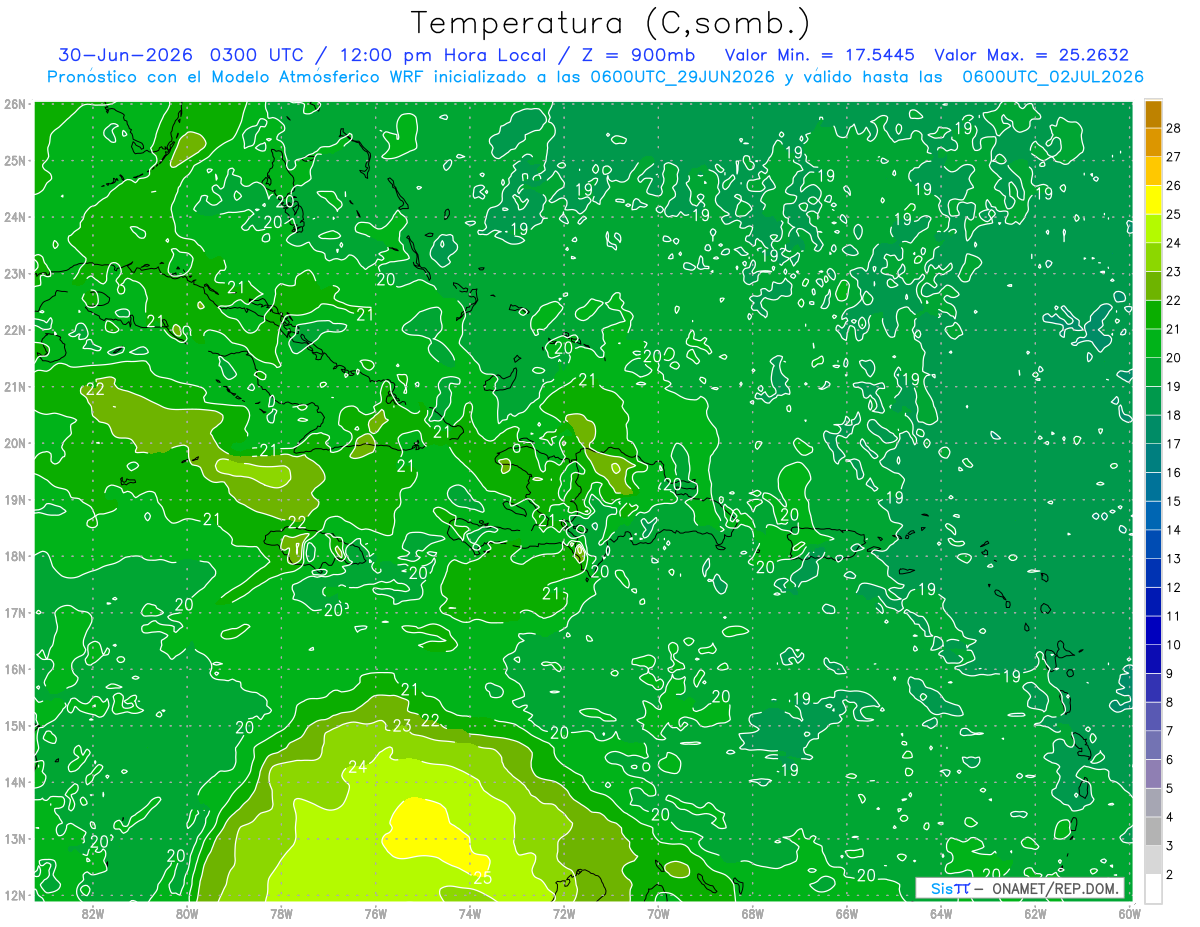
Task: Click latitude axis label '19N'
Action: tap(14, 499)
